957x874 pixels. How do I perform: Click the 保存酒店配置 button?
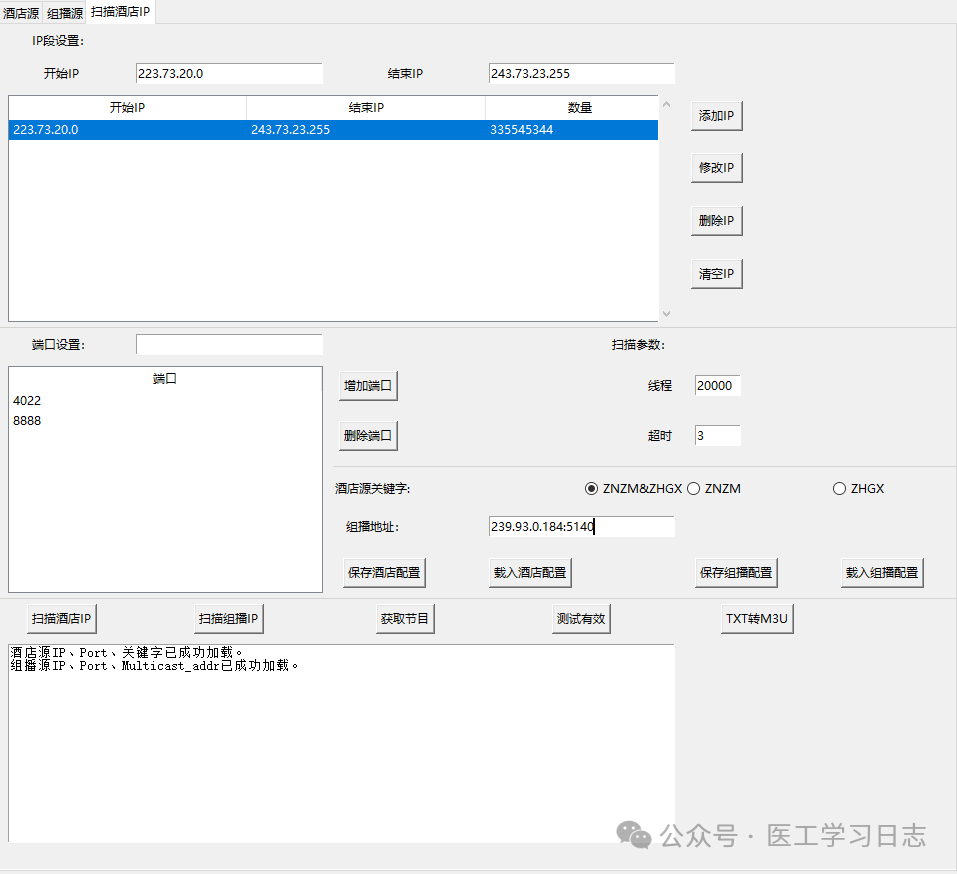tap(384, 572)
